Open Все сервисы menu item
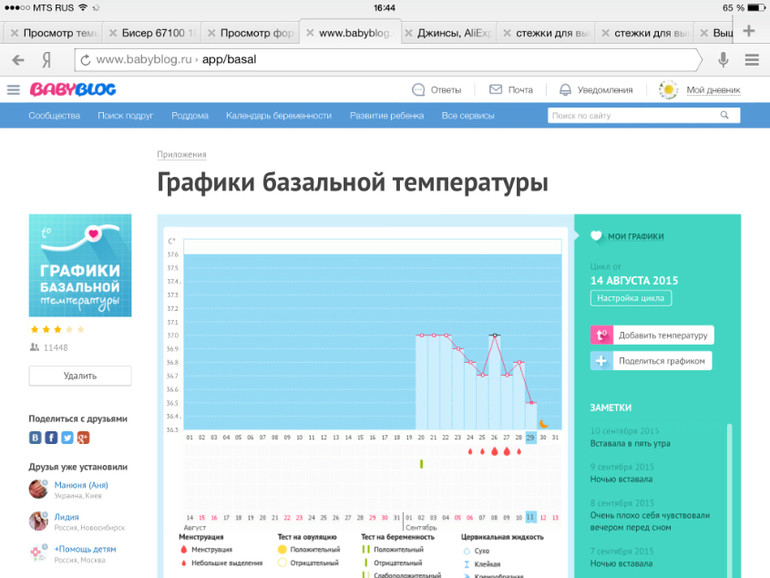 tap(468, 116)
